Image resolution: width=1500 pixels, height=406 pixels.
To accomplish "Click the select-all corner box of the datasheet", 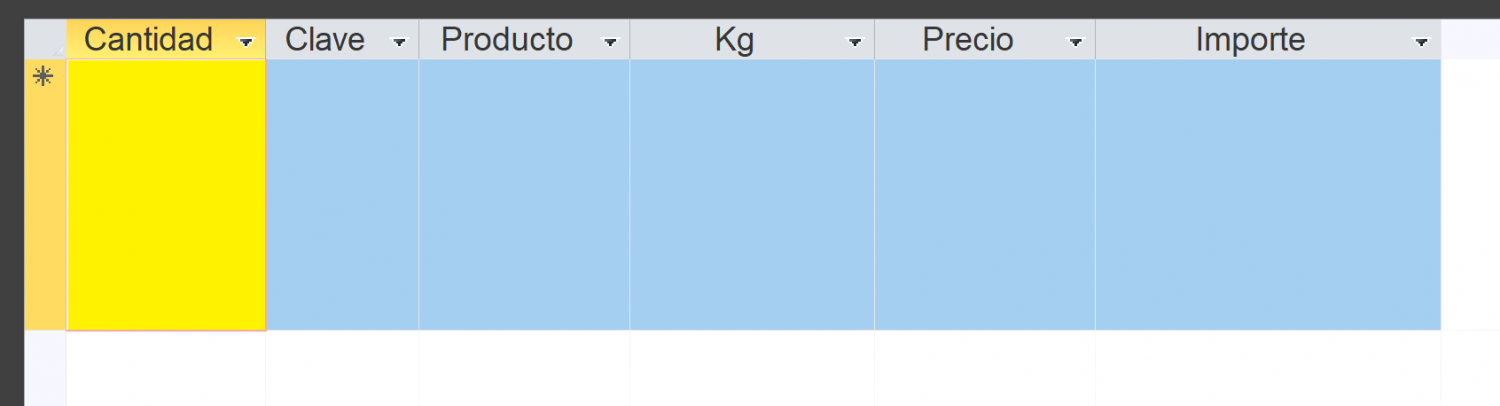I will (45, 39).
